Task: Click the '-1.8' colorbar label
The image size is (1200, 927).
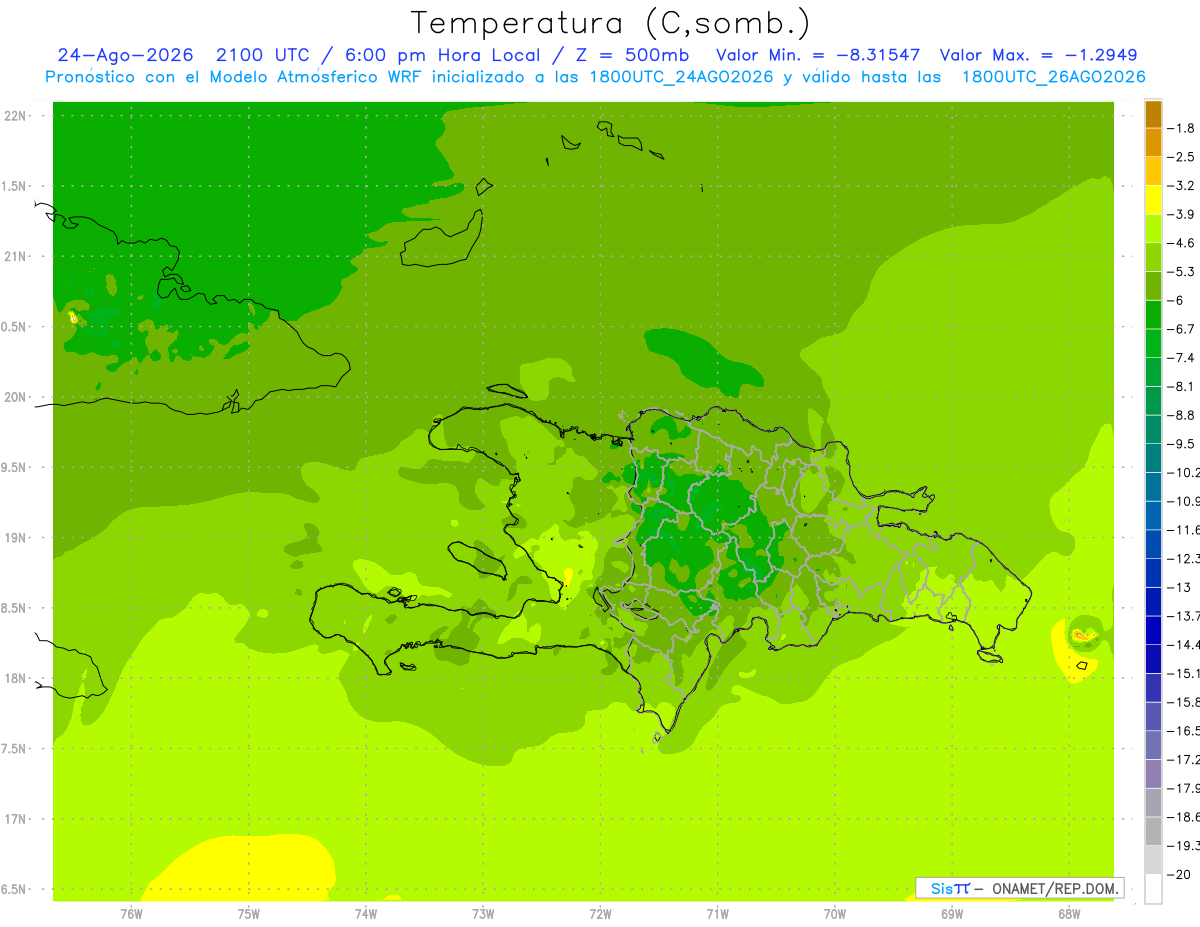Action: (x=1182, y=128)
